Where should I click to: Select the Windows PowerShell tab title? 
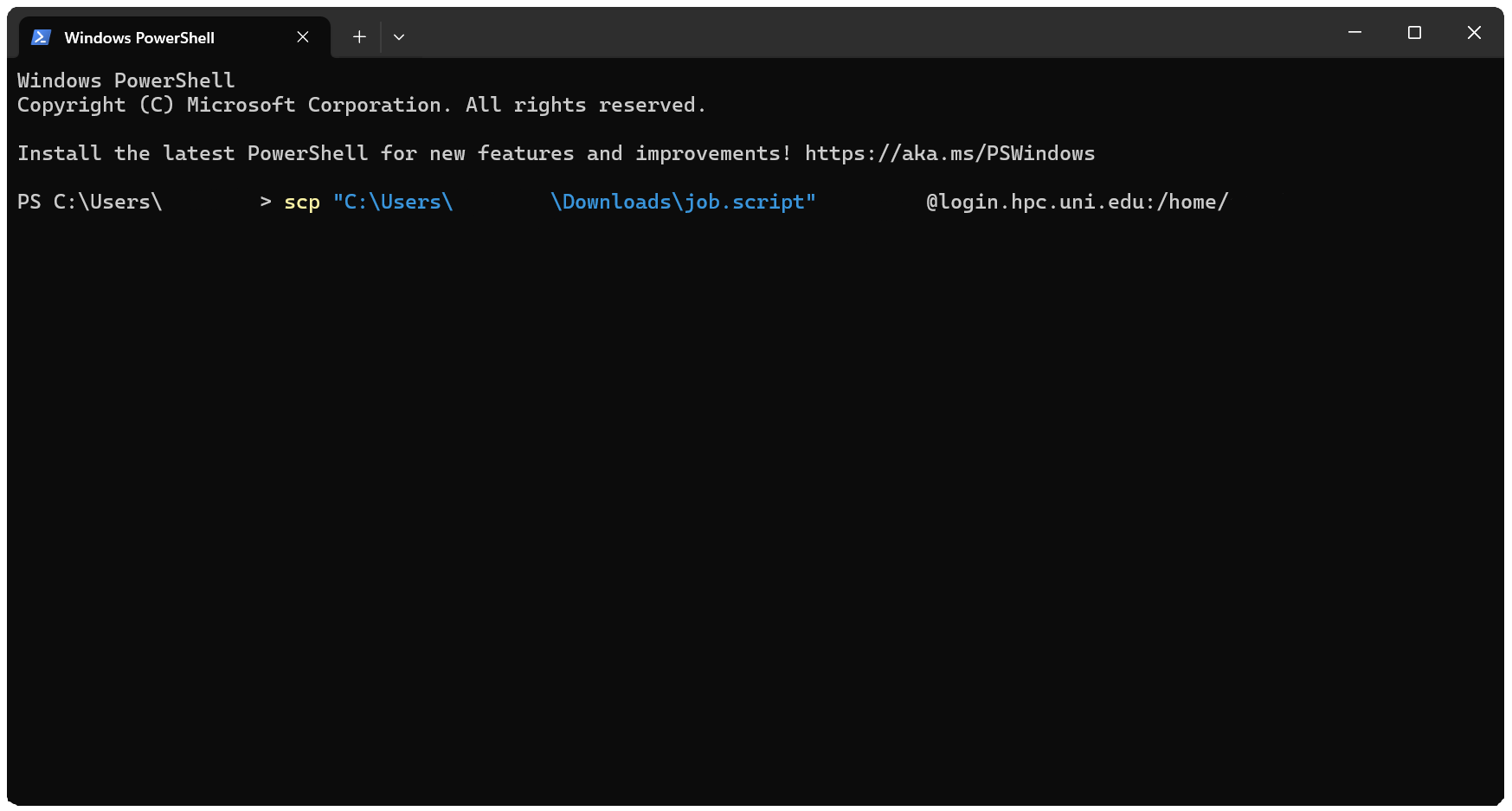139,38
